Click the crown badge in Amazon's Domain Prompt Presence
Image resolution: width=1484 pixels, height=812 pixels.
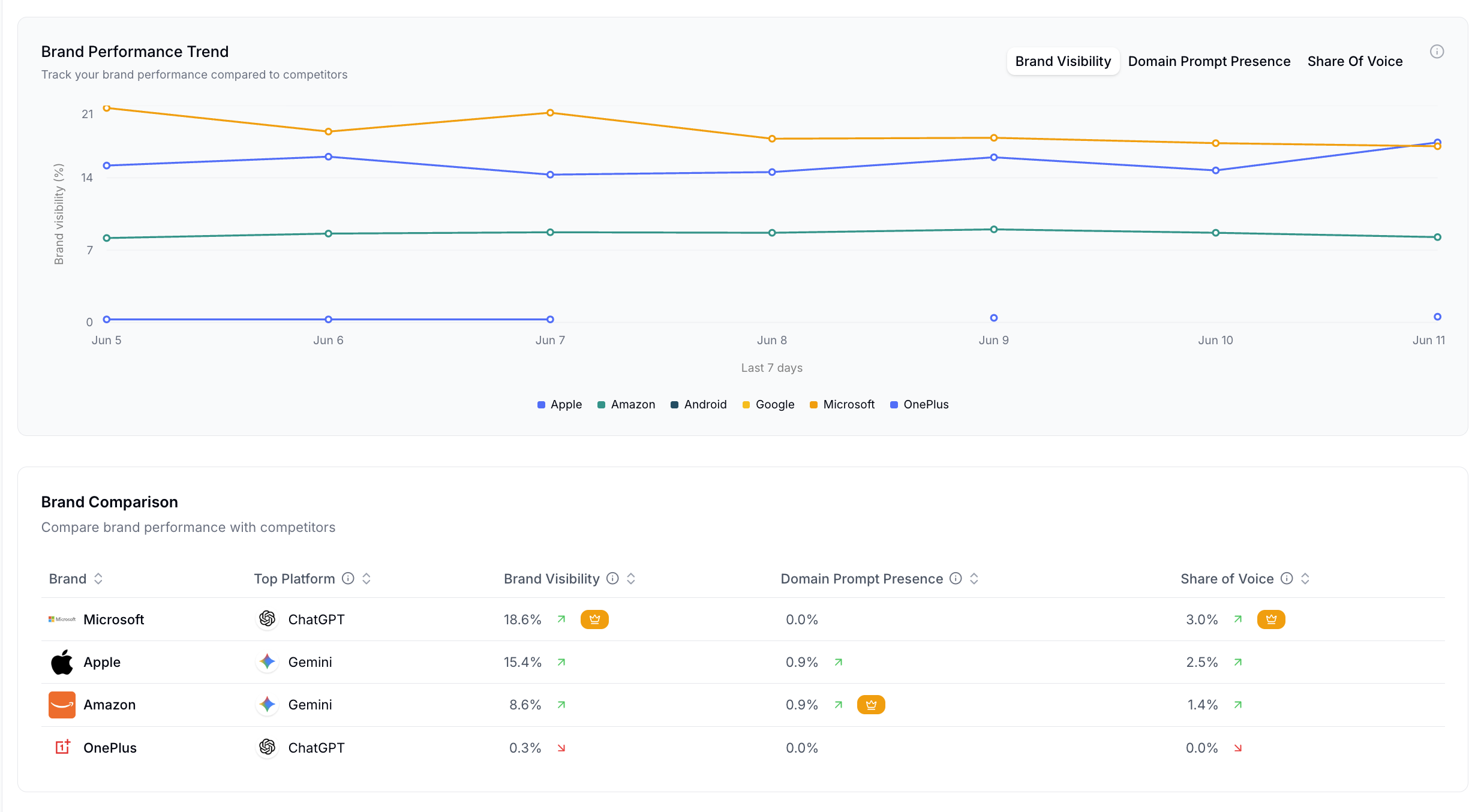[x=871, y=705]
